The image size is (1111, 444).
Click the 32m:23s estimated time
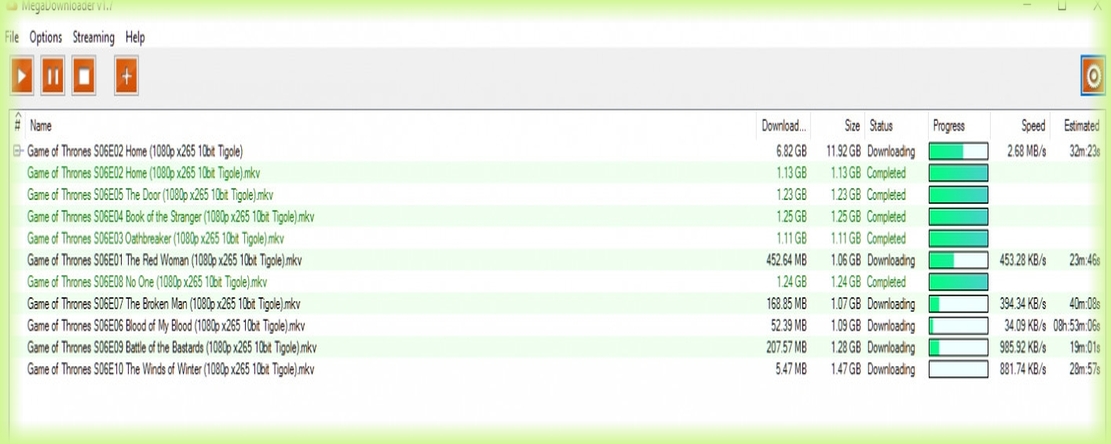(x=1085, y=151)
